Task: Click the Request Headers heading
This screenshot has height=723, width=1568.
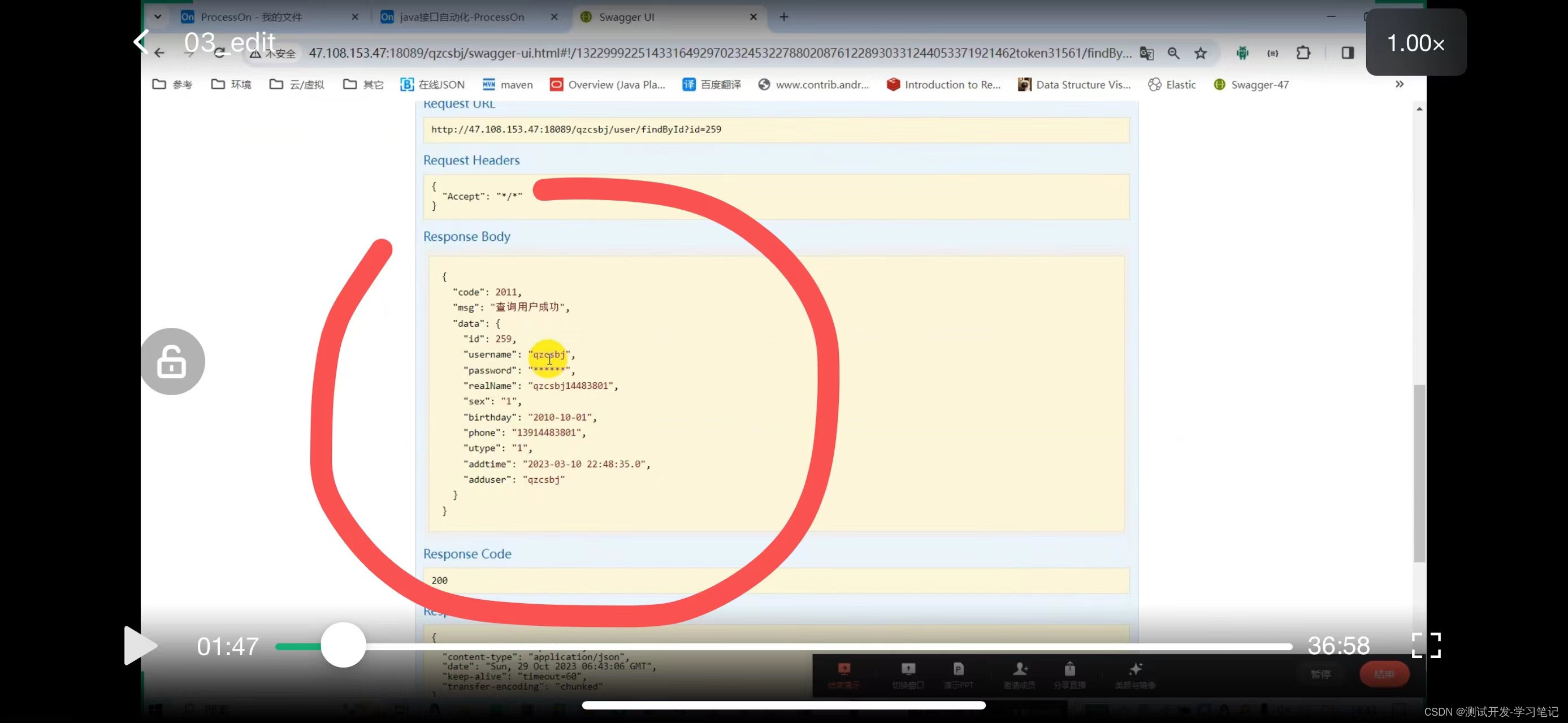Action: pos(471,160)
